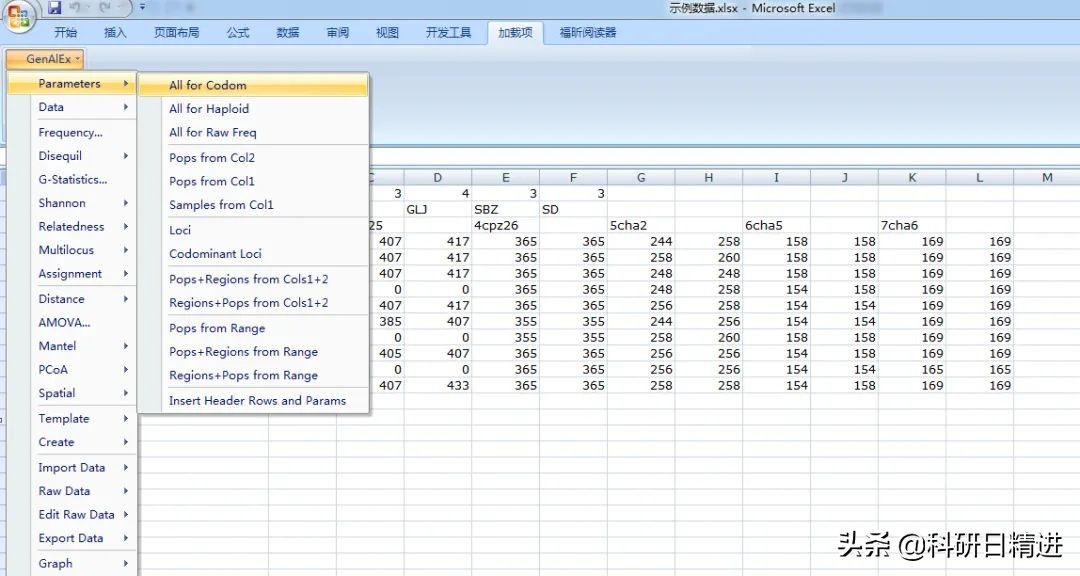Click the locus cell 6cha5
The image size is (1080, 576).
[x=776, y=225]
